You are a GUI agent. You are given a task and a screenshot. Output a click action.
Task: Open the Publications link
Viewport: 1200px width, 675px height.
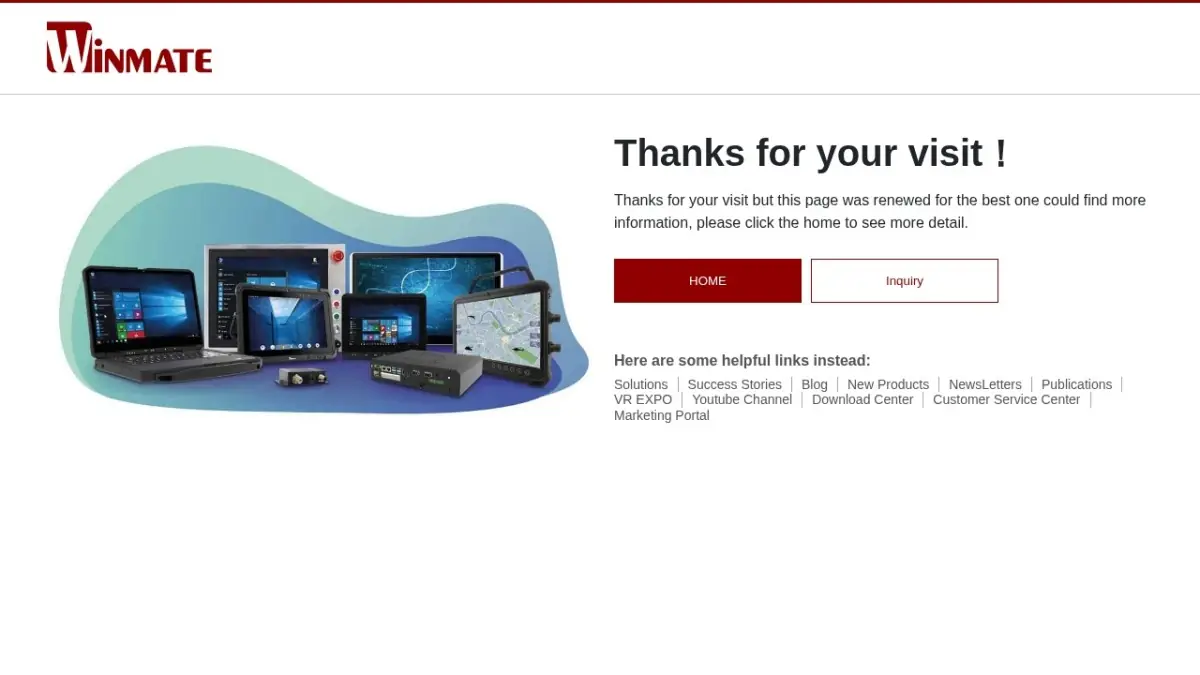pos(1077,384)
